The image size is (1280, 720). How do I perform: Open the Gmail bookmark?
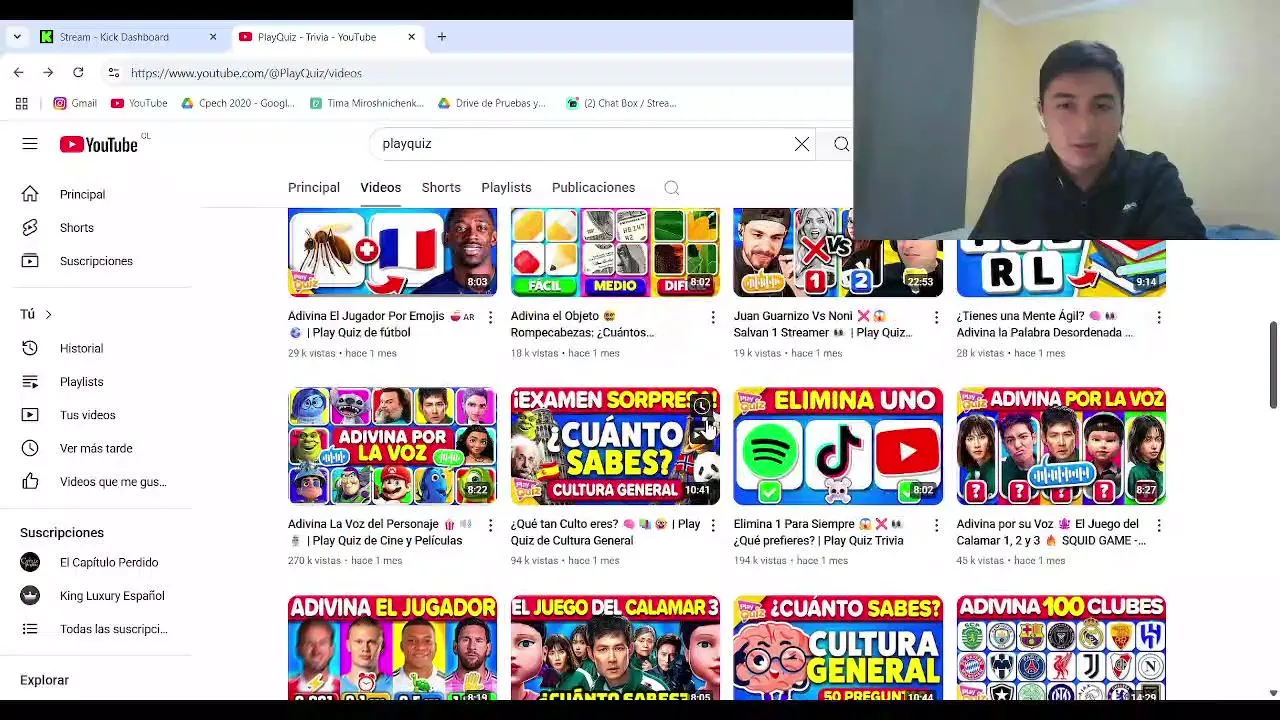pos(75,103)
